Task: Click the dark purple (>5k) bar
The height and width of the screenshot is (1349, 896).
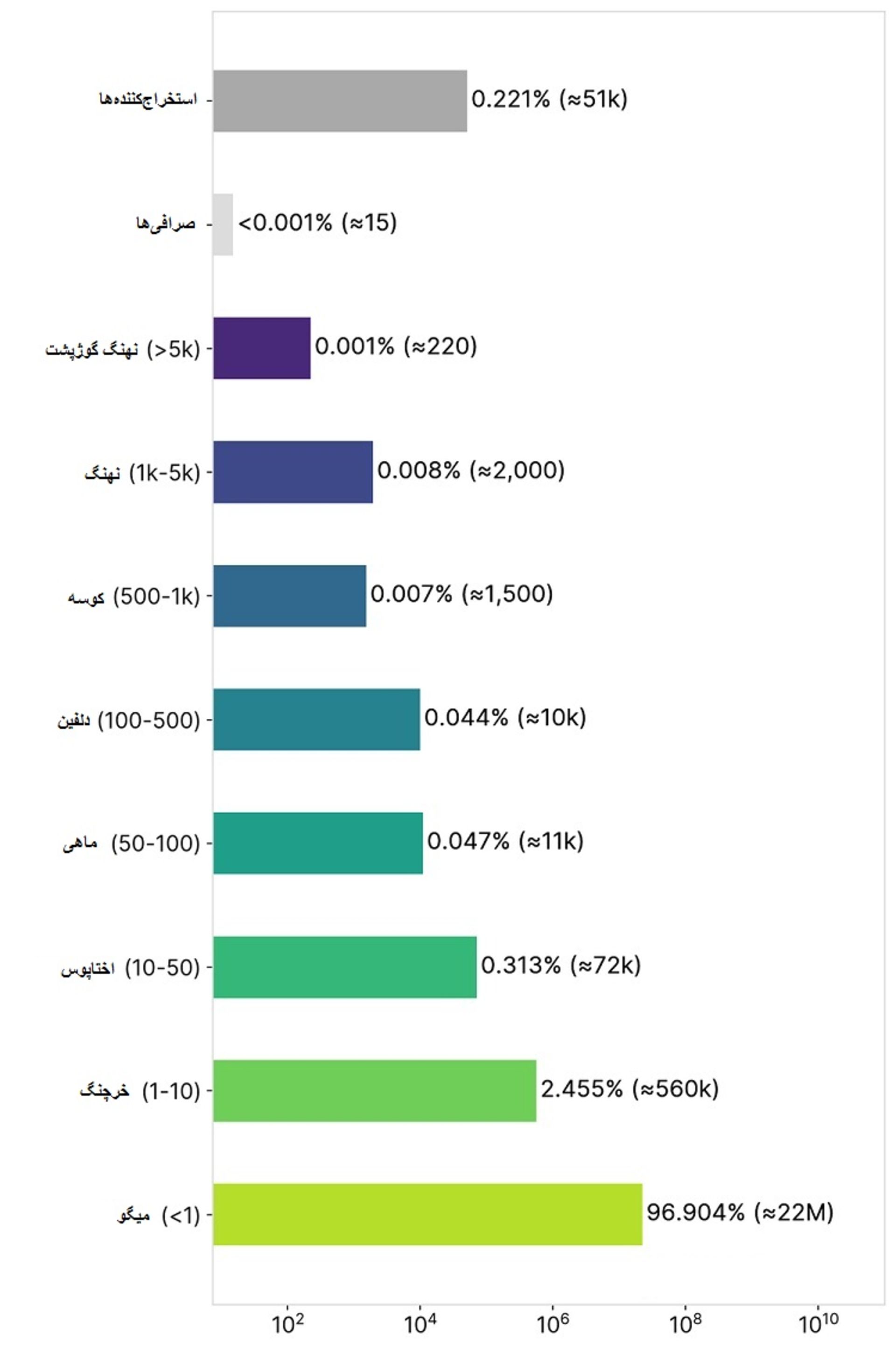Action: (262, 348)
